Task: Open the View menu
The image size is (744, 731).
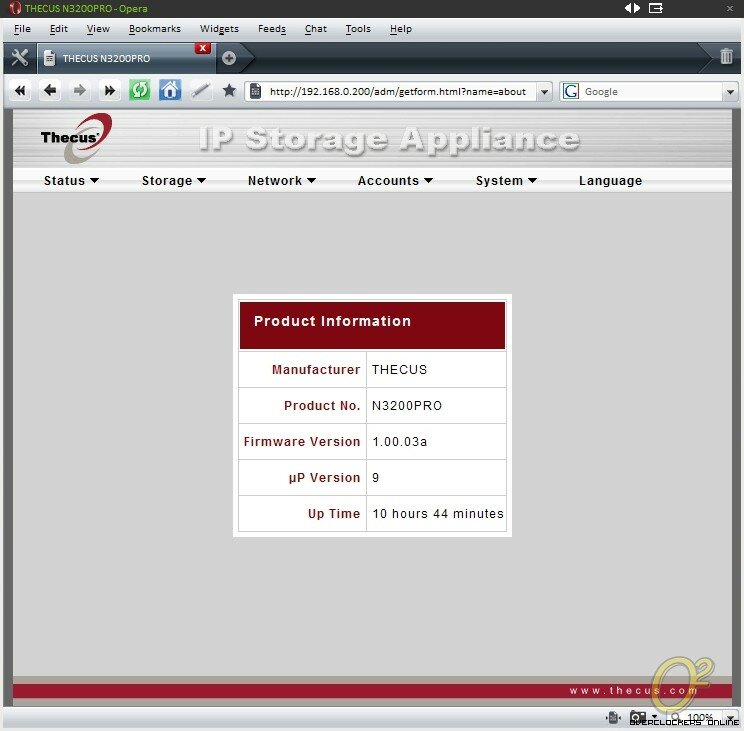Action: pyautogui.click(x=98, y=29)
